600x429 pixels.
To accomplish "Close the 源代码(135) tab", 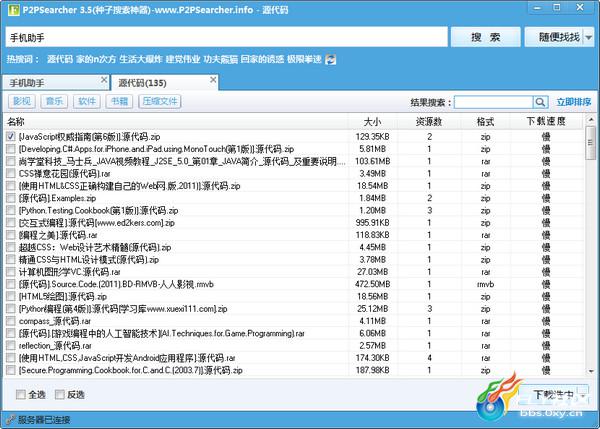I will click(213, 80).
